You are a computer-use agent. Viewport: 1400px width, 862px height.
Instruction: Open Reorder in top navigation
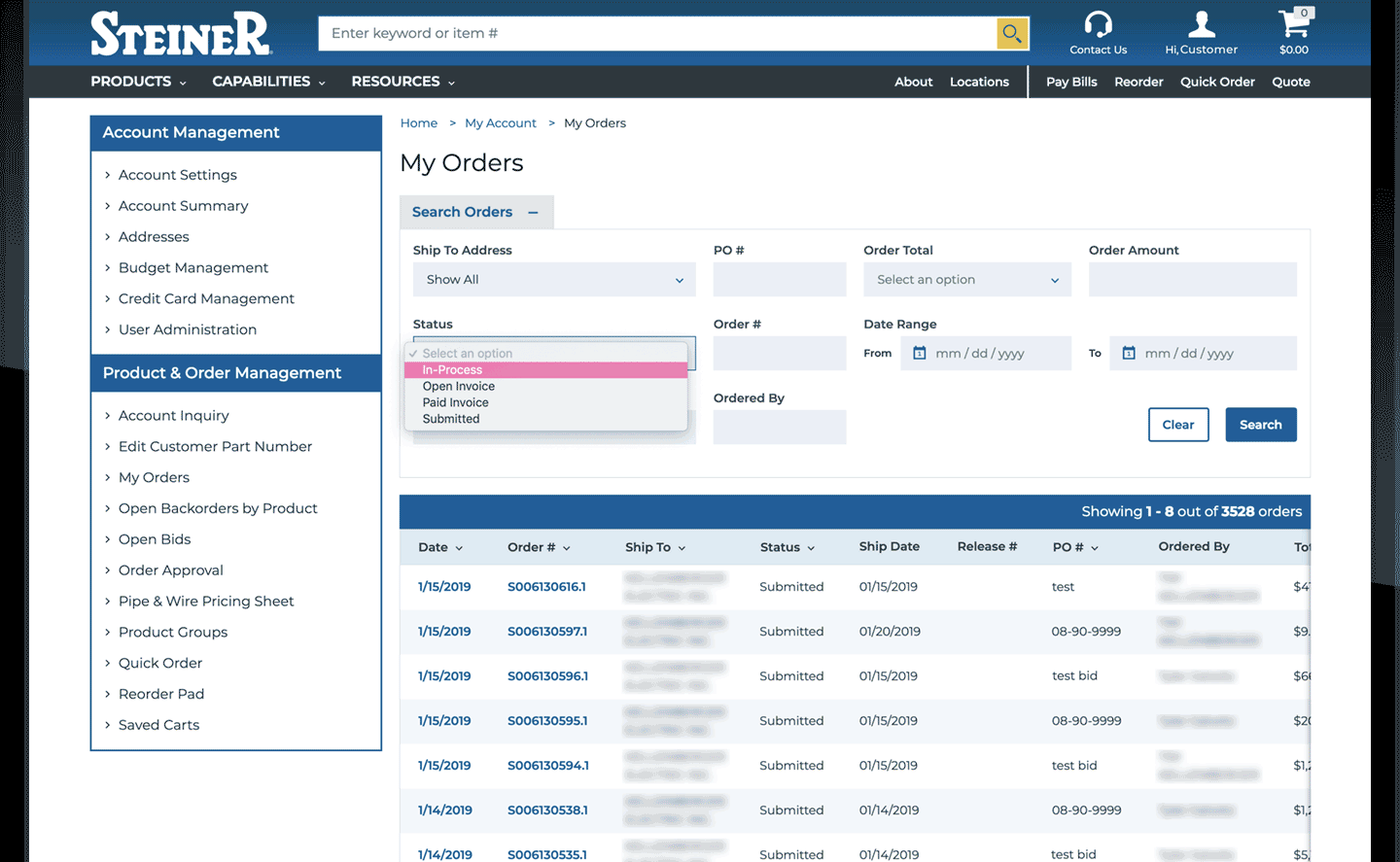1138,83
